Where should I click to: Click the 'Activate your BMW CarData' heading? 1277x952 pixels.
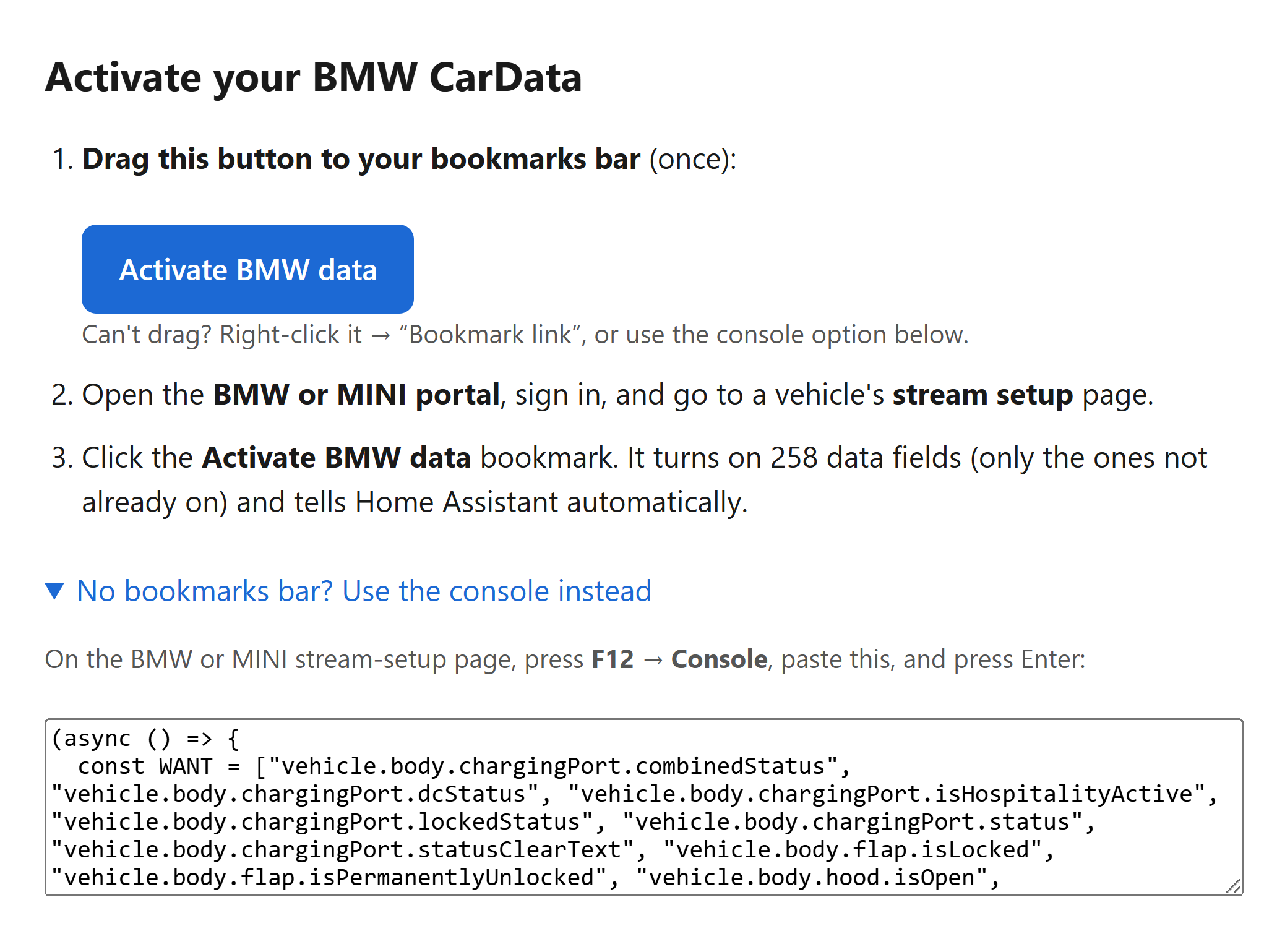[314, 77]
